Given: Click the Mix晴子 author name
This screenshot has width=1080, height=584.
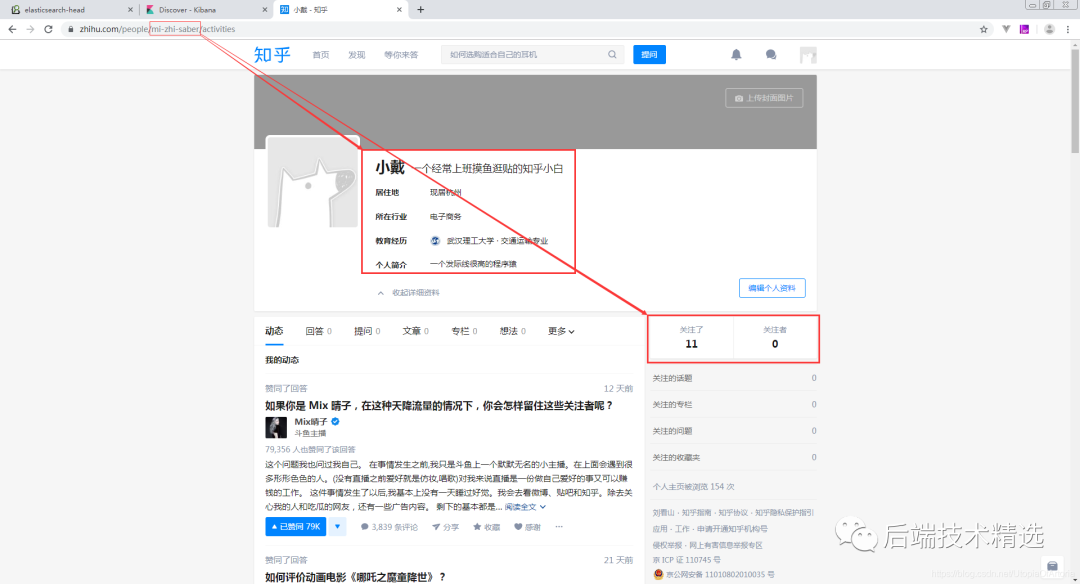Looking at the screenshot, I should [x=311, y=421].
